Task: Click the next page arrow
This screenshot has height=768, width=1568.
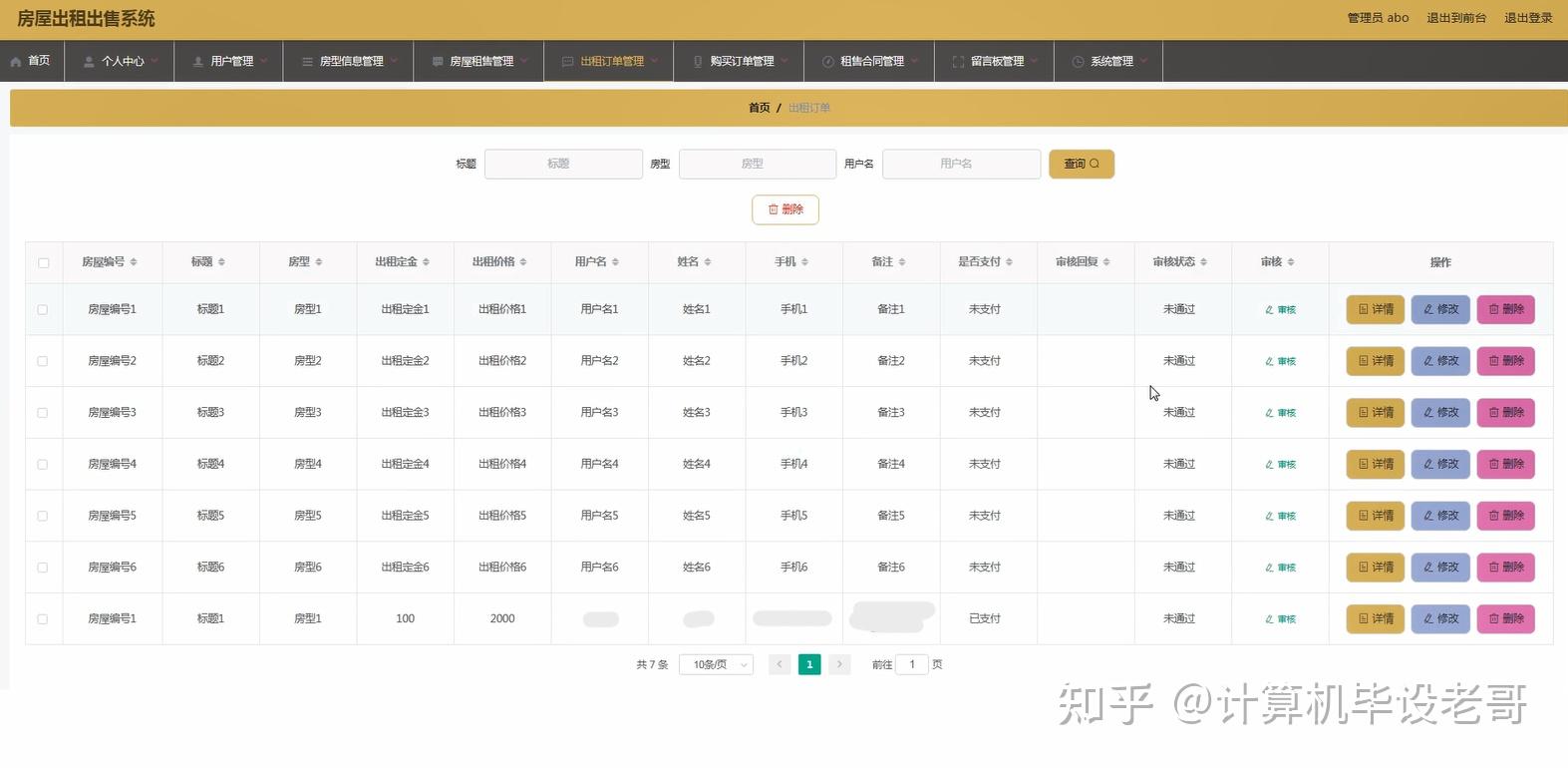Action: [x=839, y=664]
